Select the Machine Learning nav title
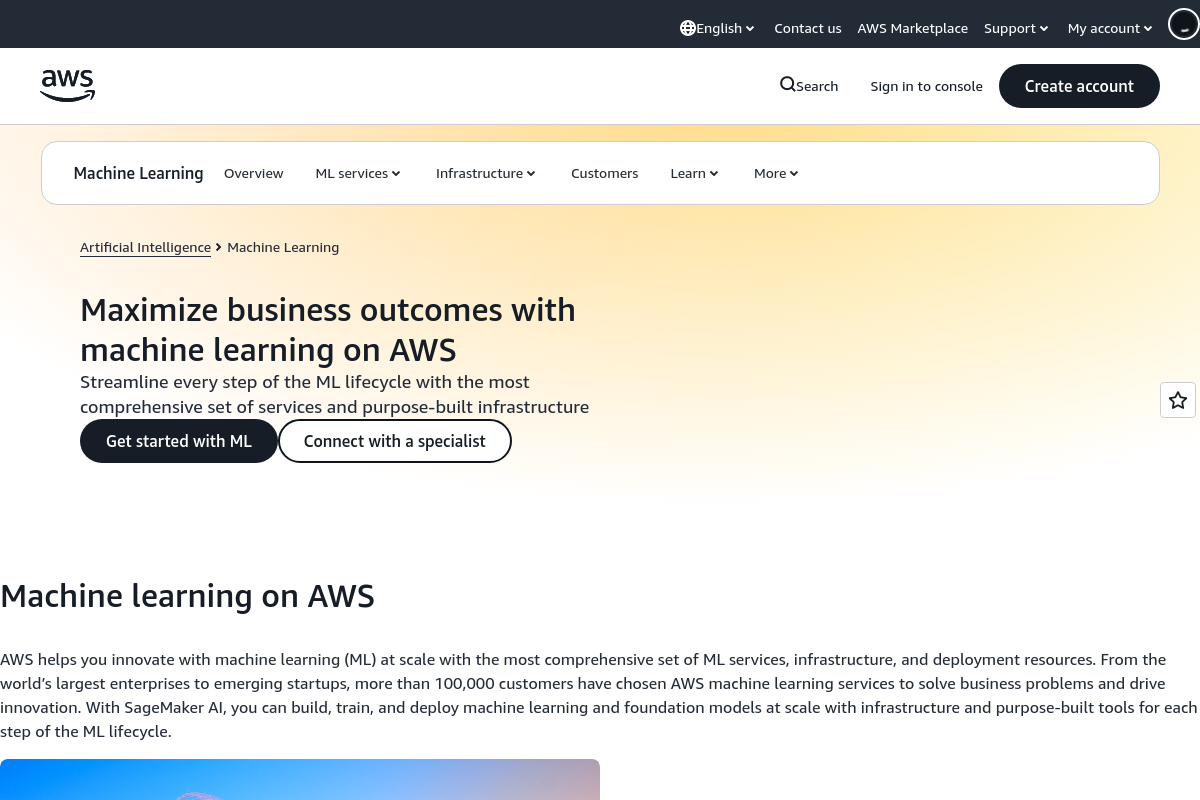The width and height of the screenshot is (1200, 800). click(138, 173)
